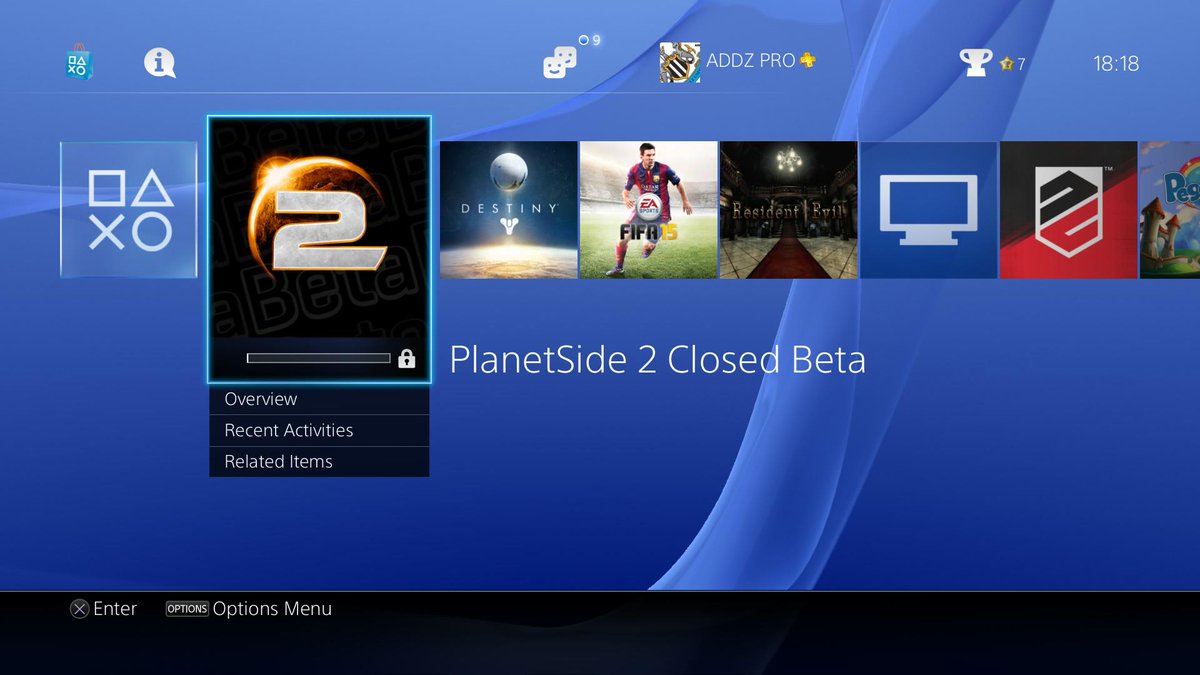The height and width of the screenshot is (675, 1200).
Task: Open the PlayStation Store bag icon
Action: pyautogui.click(x=78, y=63)
